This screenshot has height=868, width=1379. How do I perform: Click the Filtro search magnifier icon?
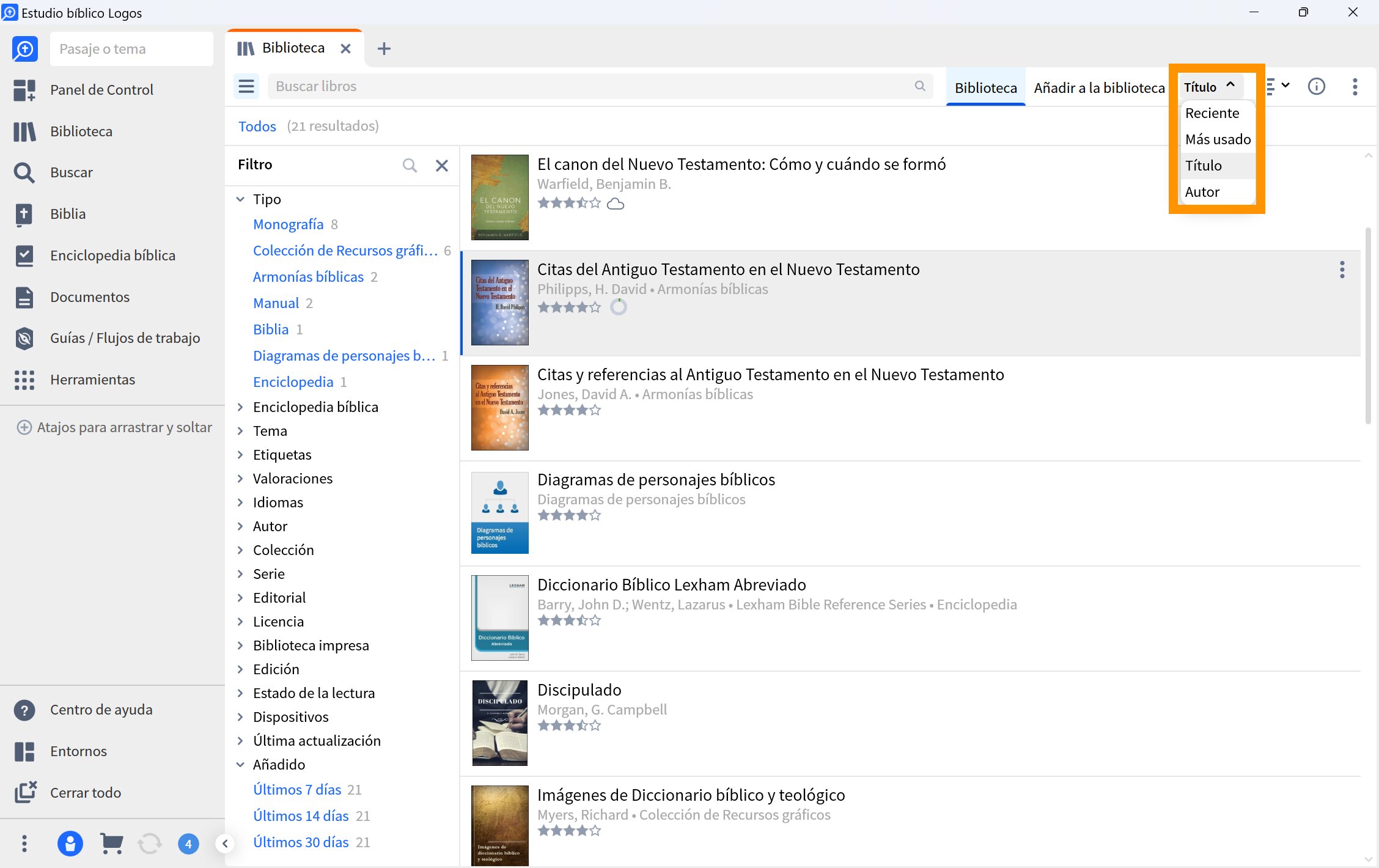(x=410, y=165)
